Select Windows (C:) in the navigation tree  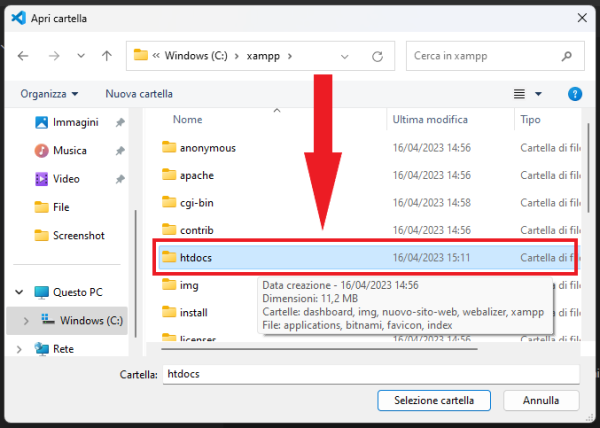pos(91,321)
